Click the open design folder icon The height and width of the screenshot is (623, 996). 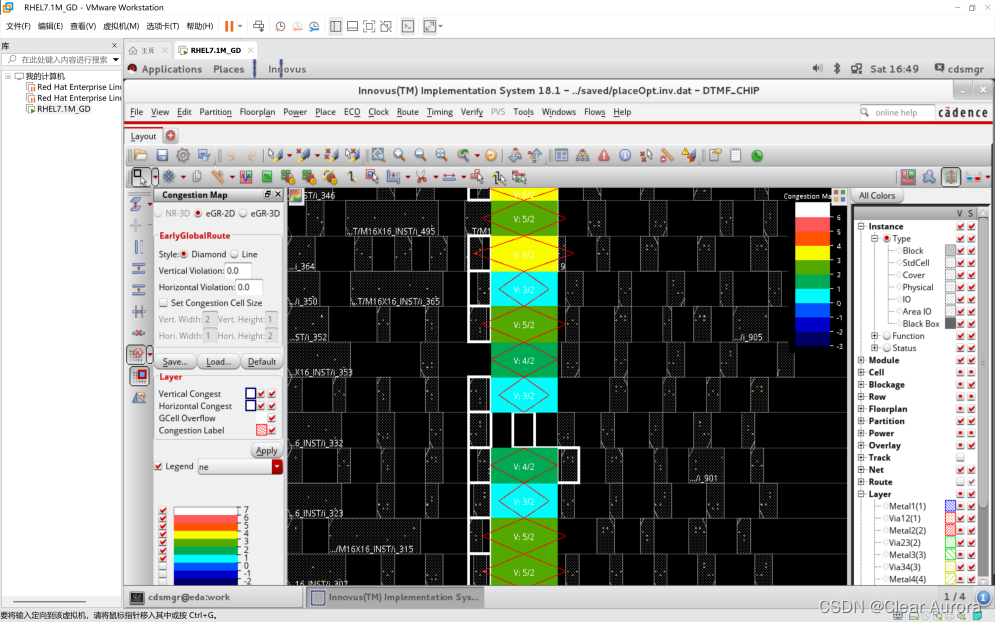[140, 156]
